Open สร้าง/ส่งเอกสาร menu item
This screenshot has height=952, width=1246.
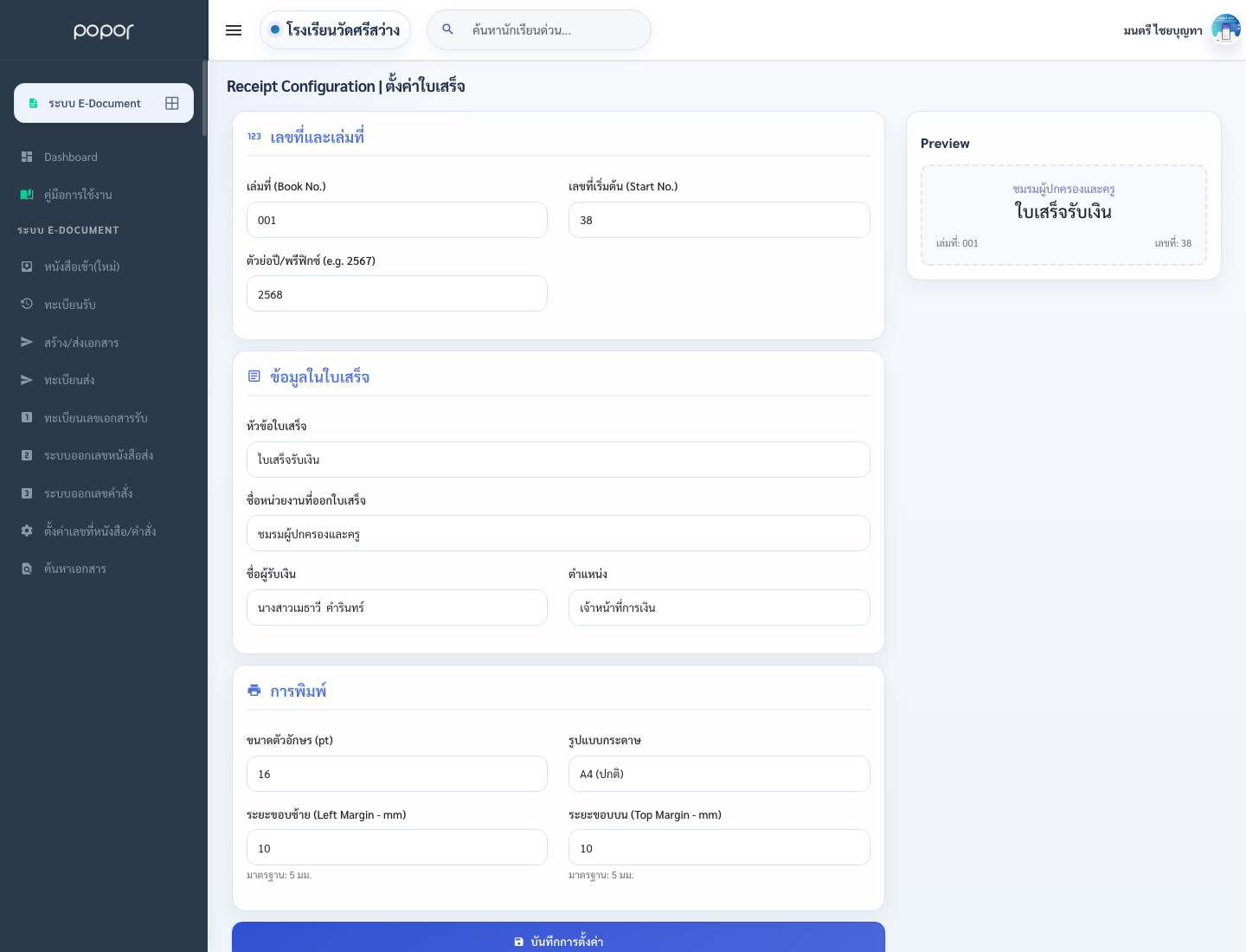click(104, 342)
